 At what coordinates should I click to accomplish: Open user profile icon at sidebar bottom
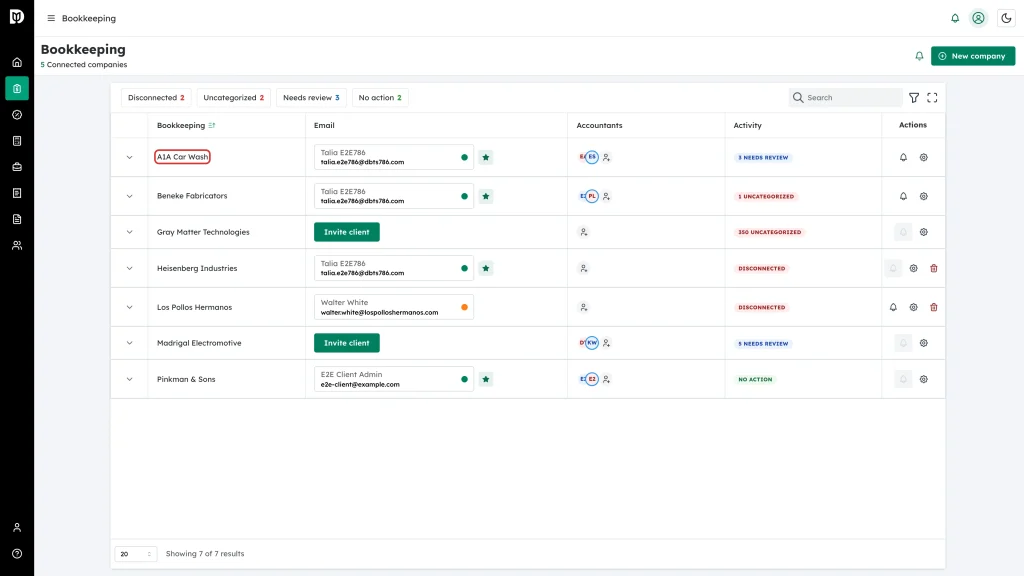(17, 528)
